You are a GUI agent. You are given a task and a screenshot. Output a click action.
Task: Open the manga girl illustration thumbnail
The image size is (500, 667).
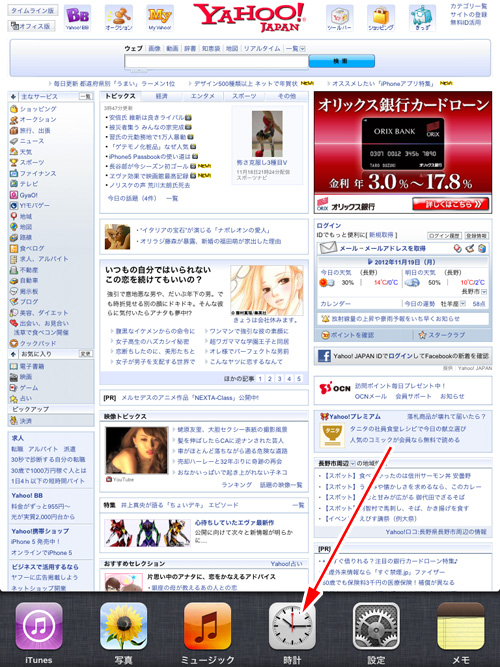267,290
